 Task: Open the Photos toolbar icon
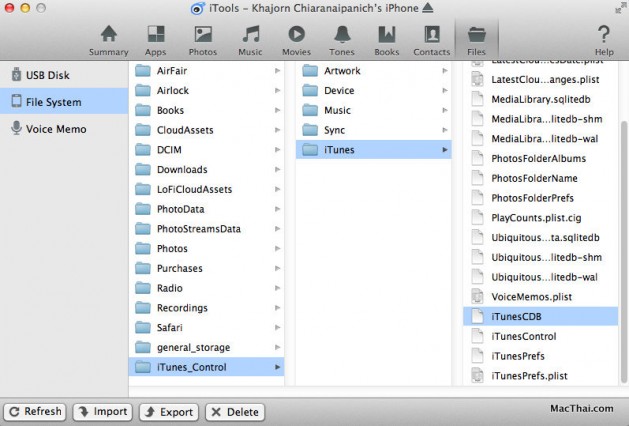[x=203, y=34]
